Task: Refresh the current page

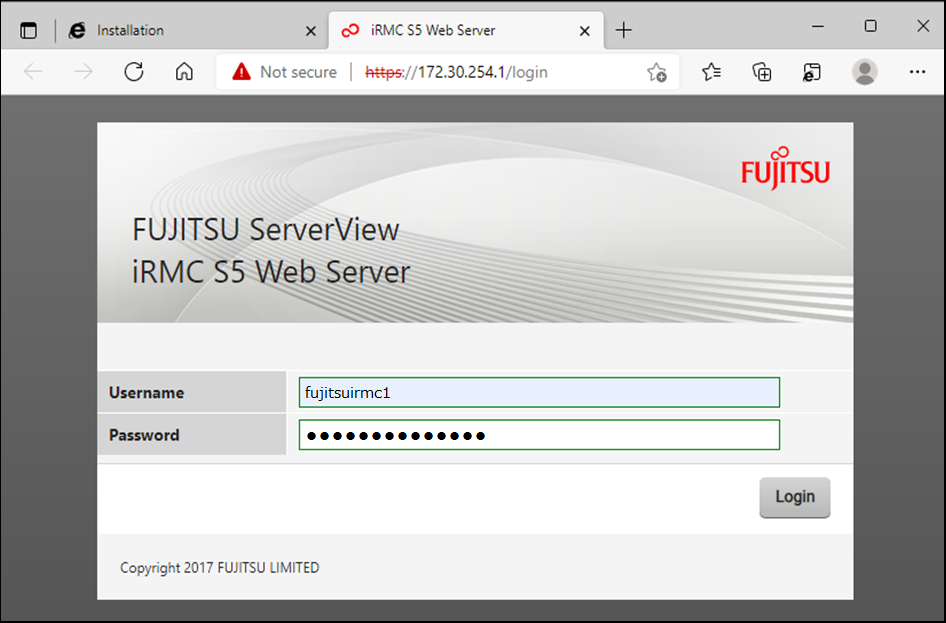Action: click(134, 72)
